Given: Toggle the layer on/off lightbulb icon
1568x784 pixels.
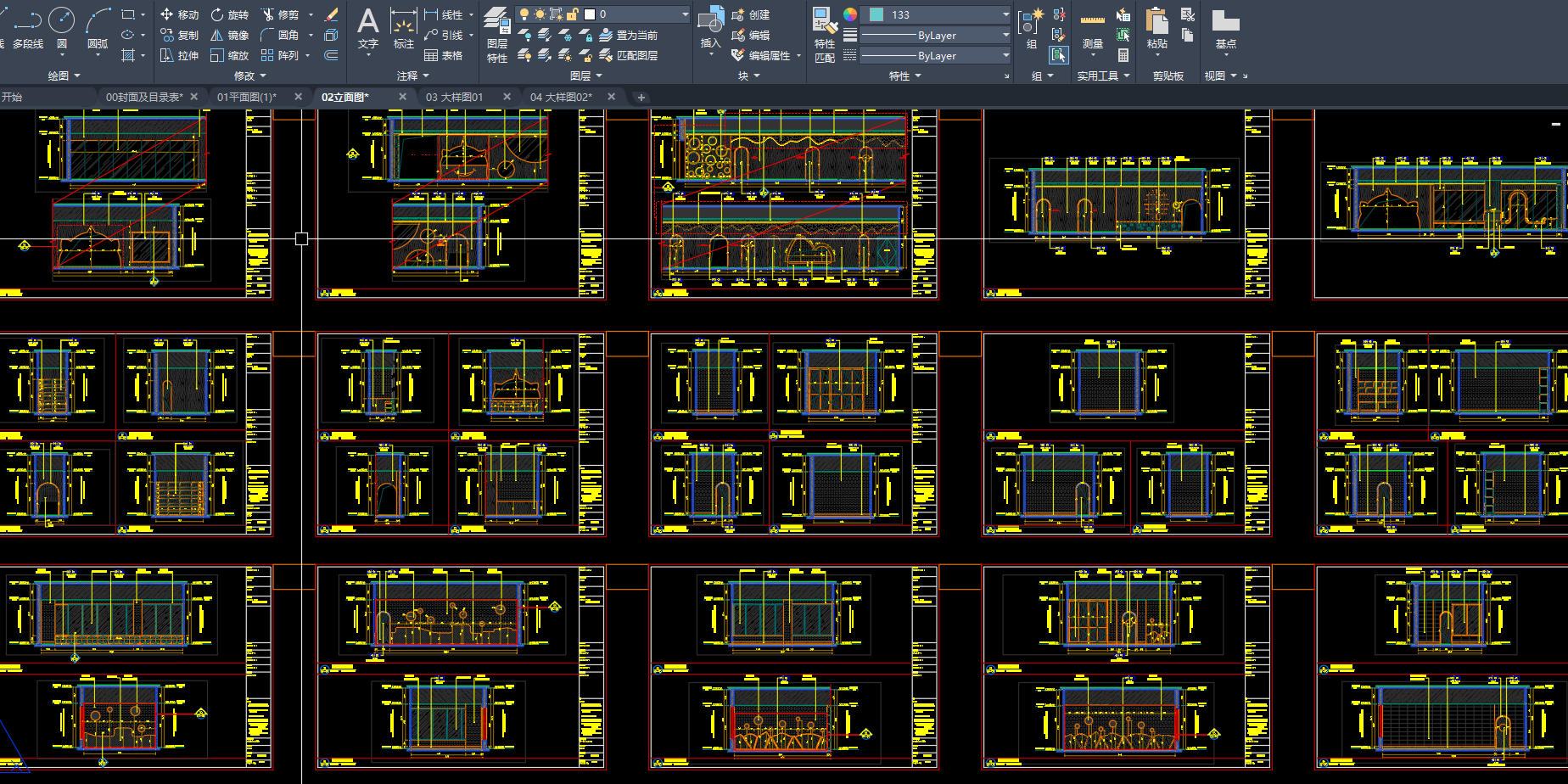Looking at the screenshot, I should (x=524, y=14).
